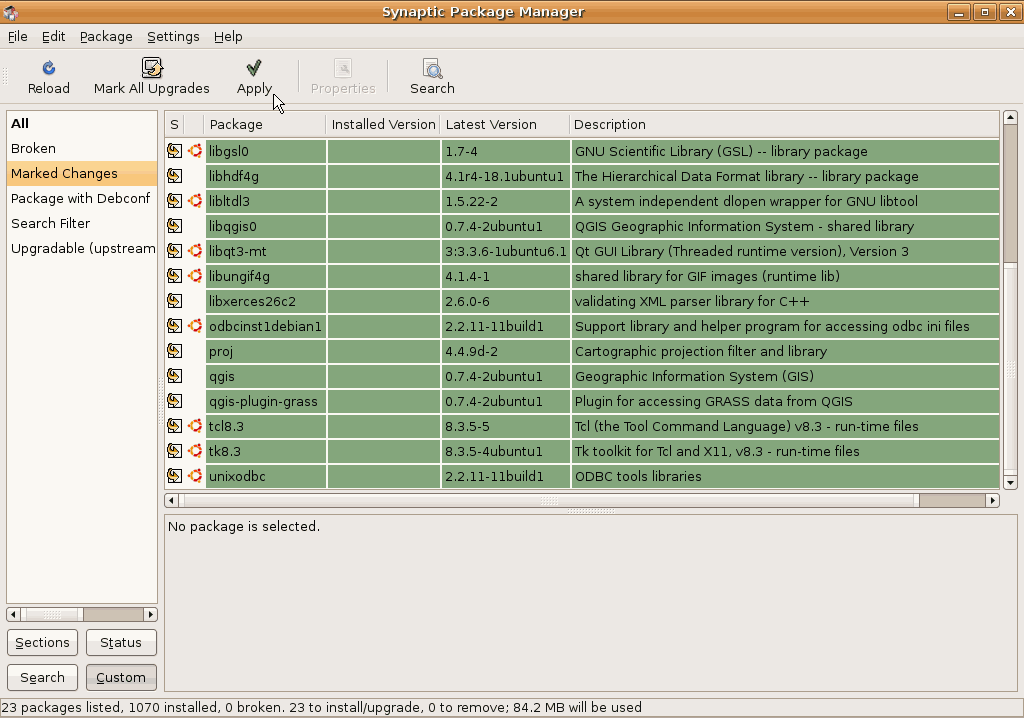This screenshot has height=718, width=1024.
Task: Click the status icon for proj
Action: tap(174, 351)
